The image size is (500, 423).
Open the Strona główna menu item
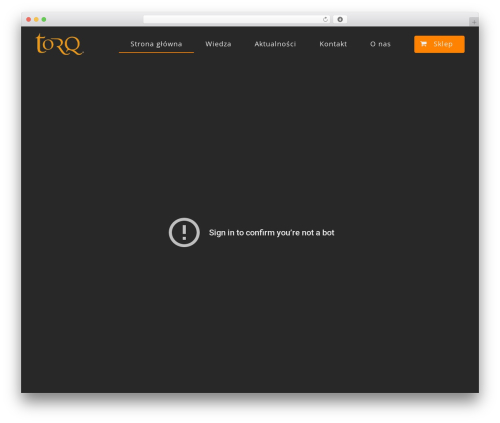[156, 44]
